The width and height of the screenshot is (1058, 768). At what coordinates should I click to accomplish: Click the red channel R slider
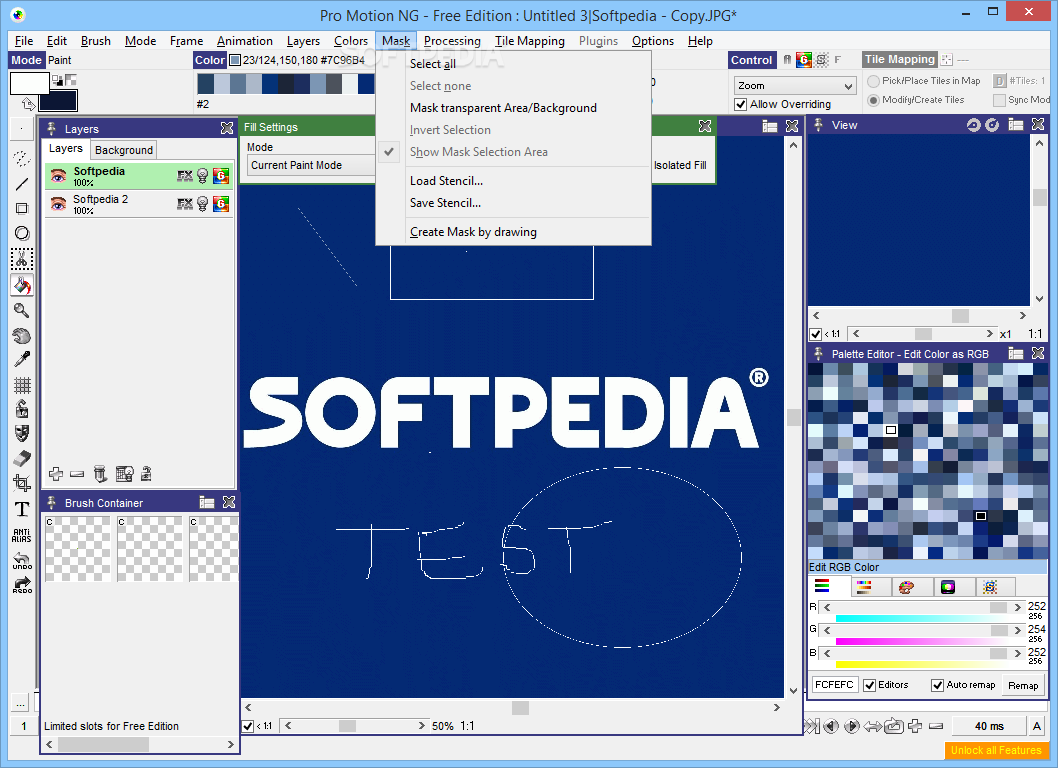click(922, 608)
